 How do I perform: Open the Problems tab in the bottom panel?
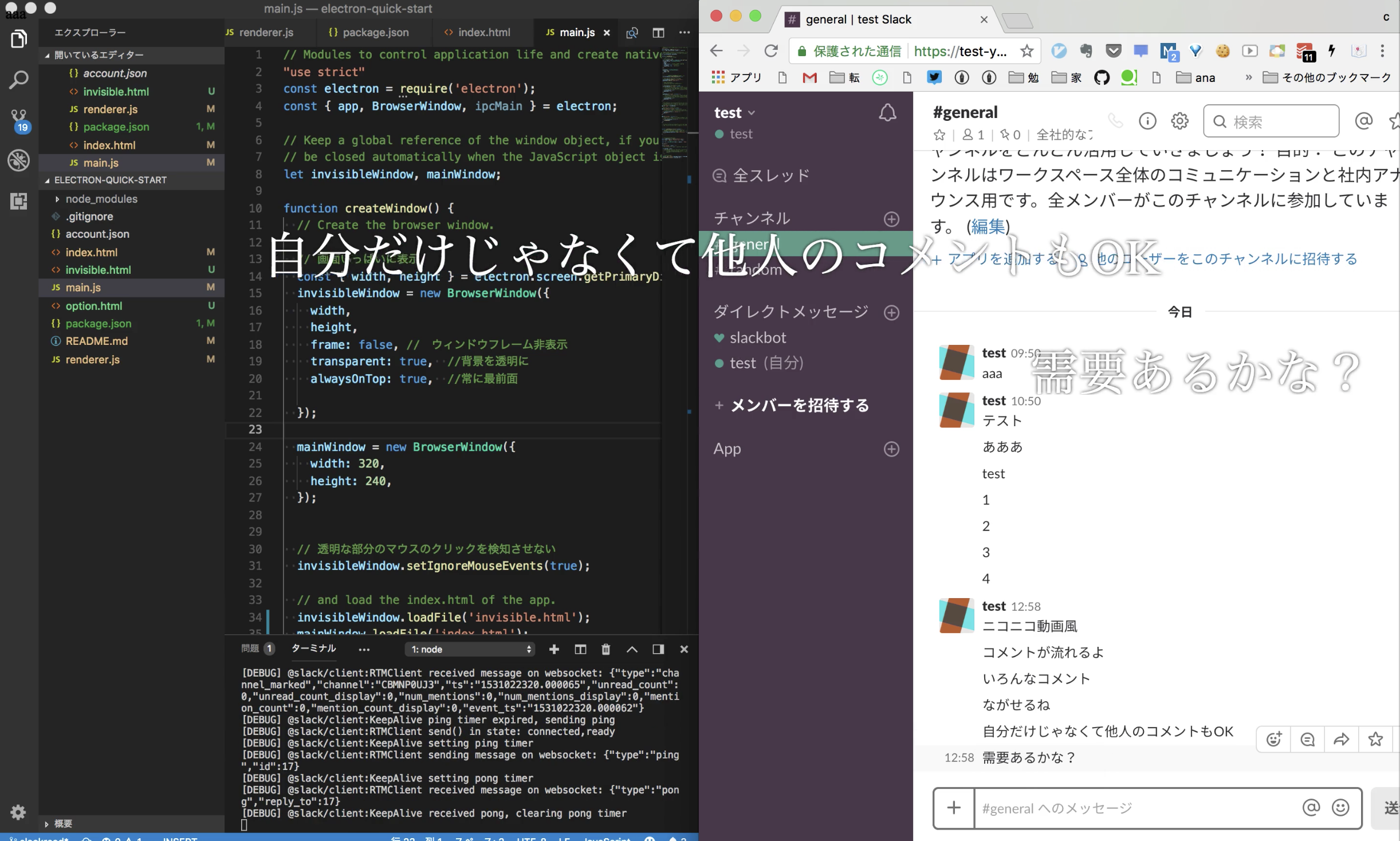point(258,649)
